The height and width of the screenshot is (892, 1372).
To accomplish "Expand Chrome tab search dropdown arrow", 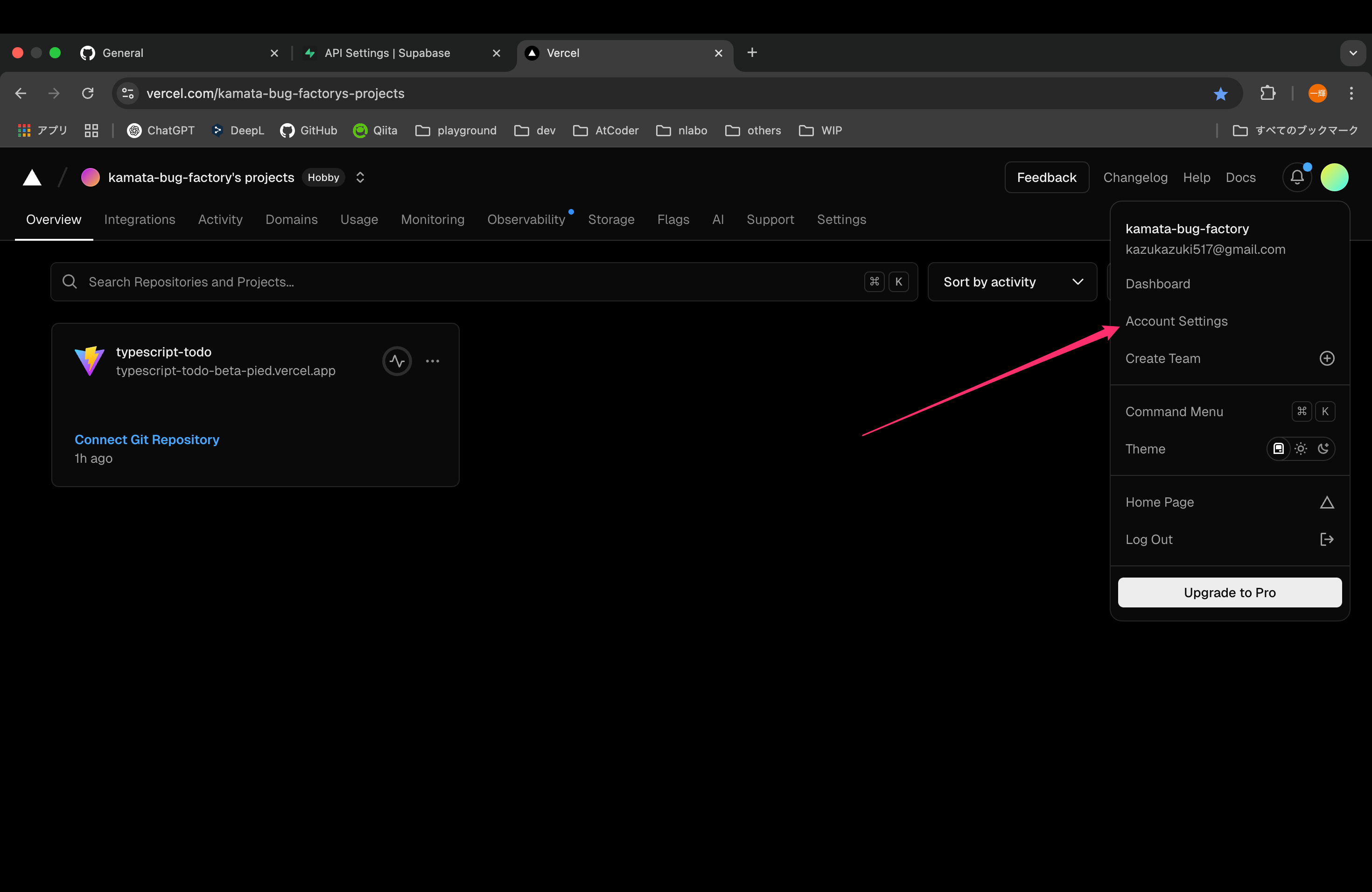I will 1352,53.
